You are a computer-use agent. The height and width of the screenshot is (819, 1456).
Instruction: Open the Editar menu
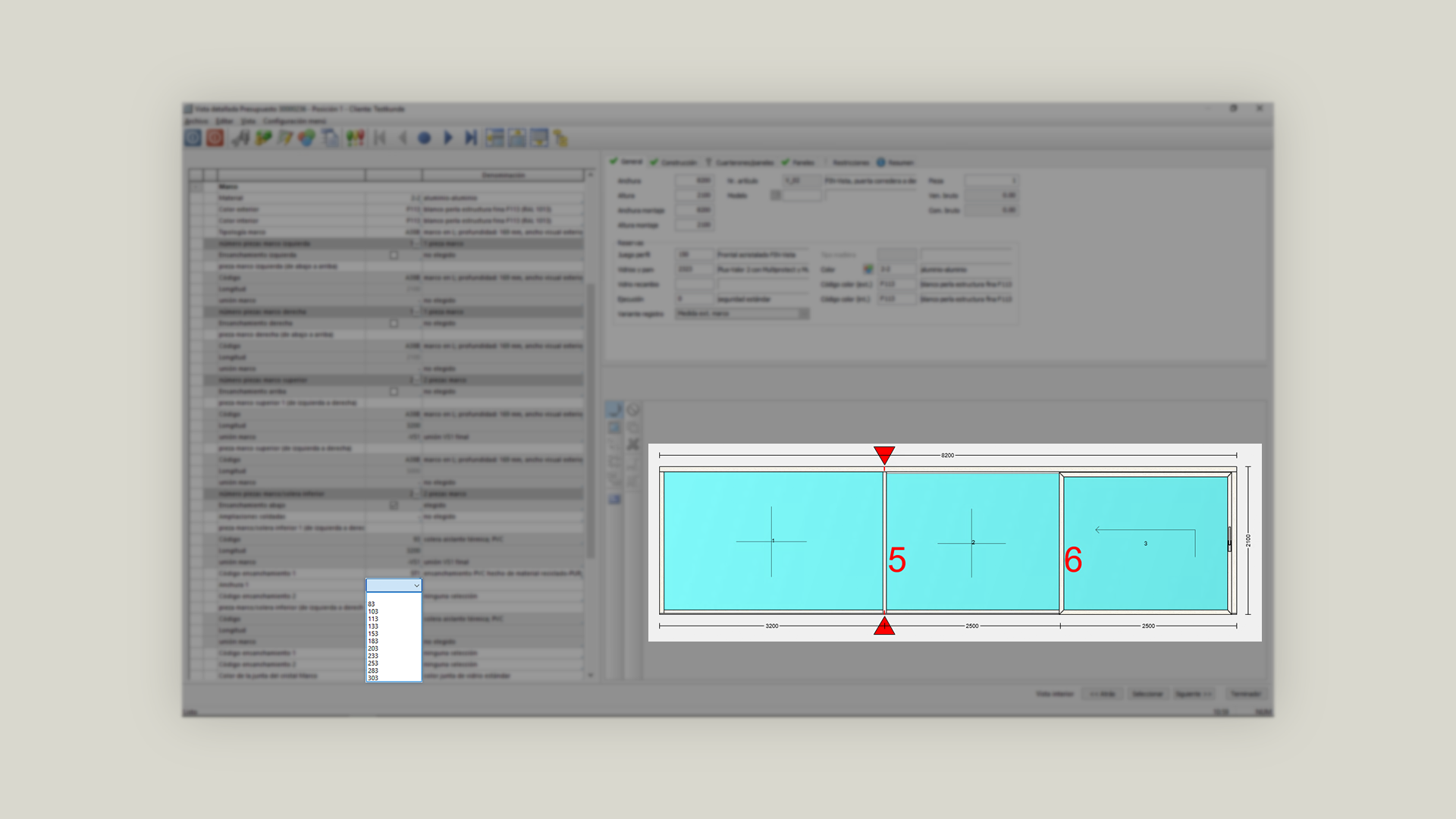[224, 121]
